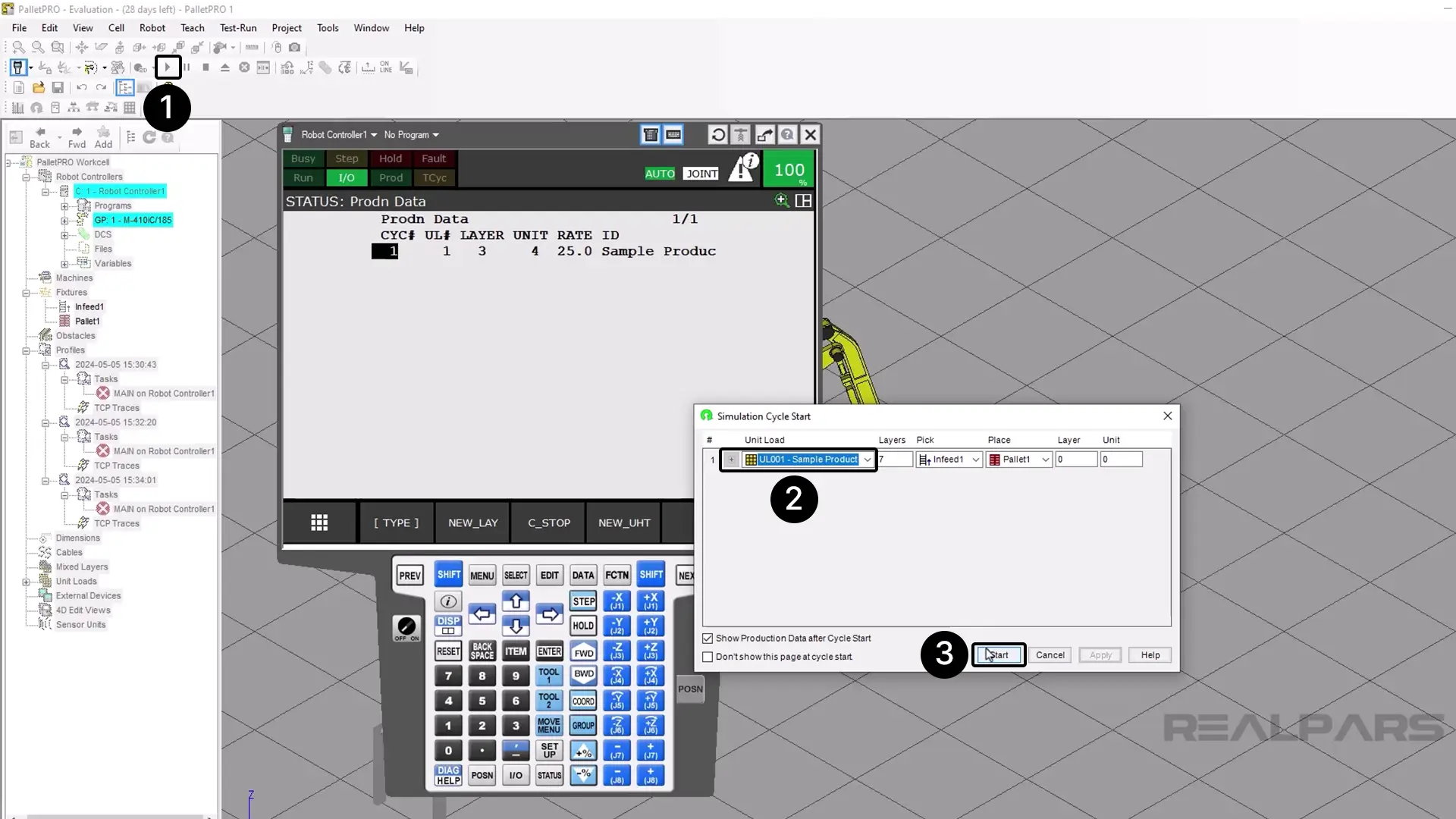Click the measurement ruler toolbar icon
The width and height of the screenshot is (1456, 819).
[252, 47]
